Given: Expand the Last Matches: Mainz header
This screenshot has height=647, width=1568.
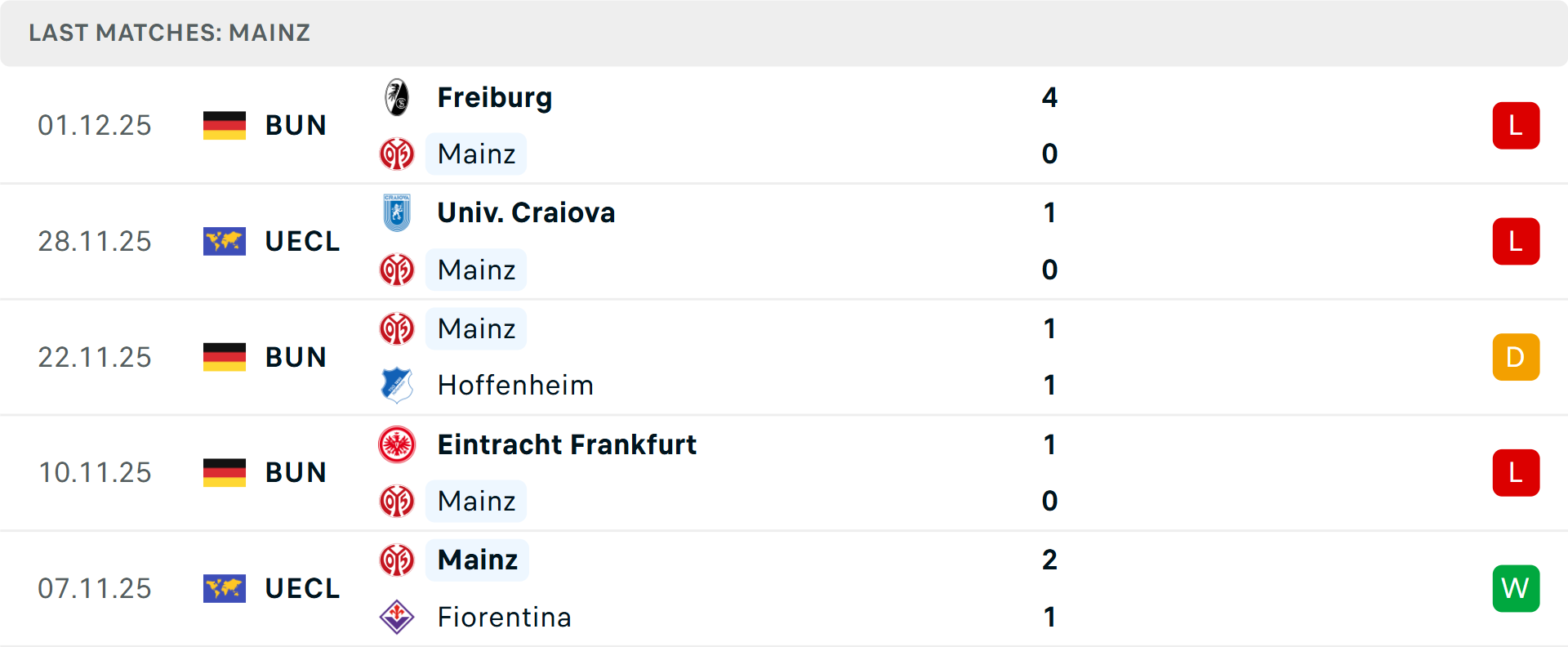Looking at the screenshot, I should (x=169, y=33).
